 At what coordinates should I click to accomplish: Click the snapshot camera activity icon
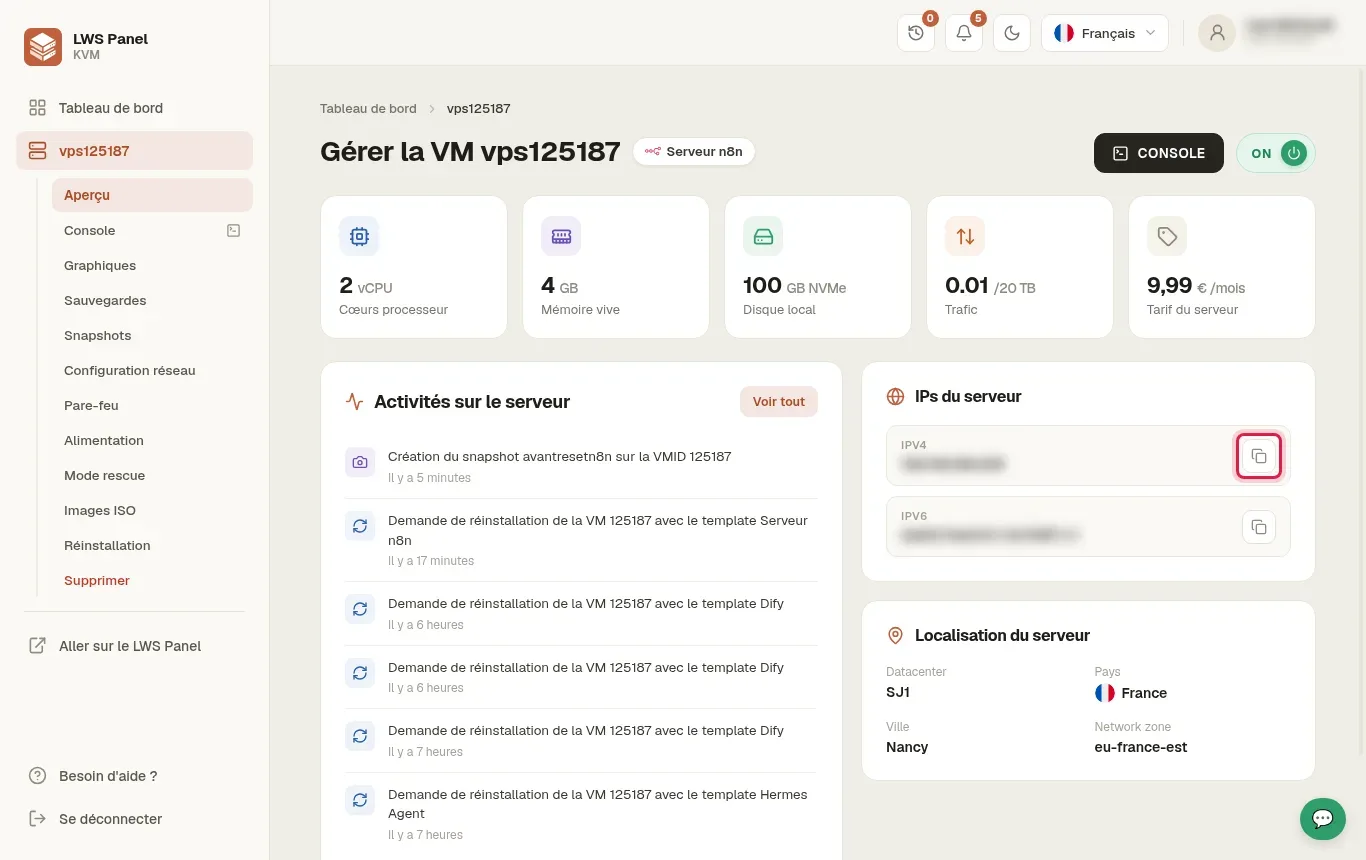[360, 462]
